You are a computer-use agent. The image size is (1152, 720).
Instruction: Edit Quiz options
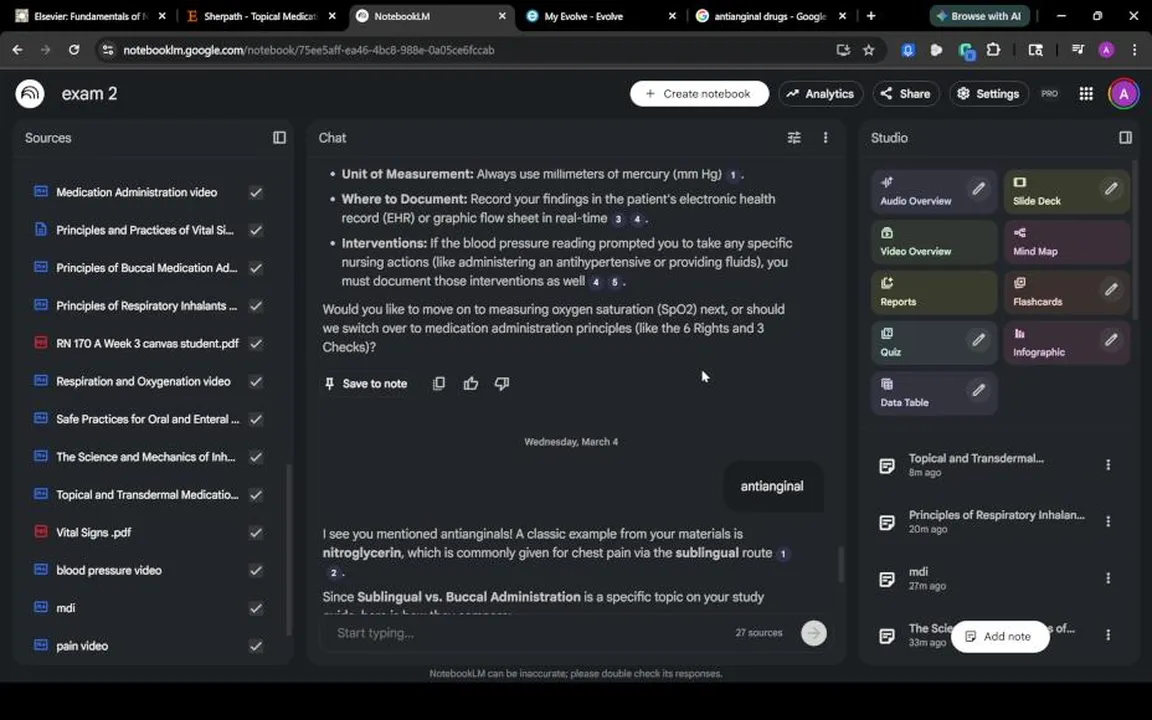coord(979,339)
